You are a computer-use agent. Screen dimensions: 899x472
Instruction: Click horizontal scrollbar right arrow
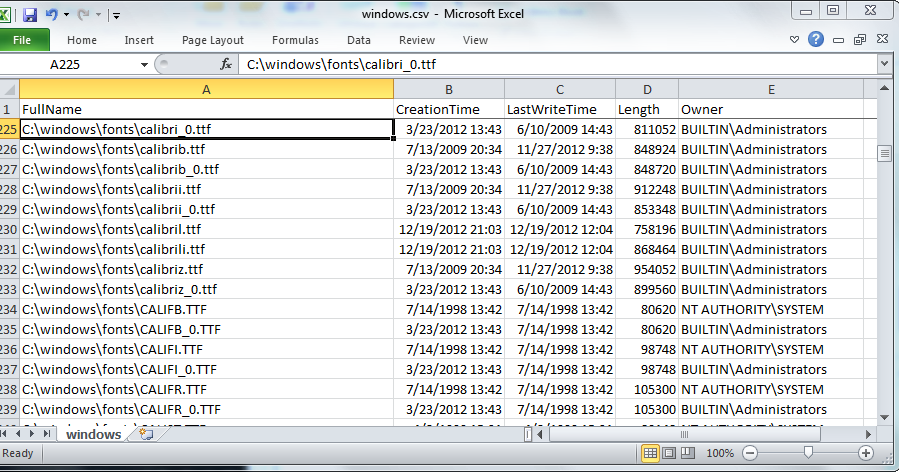[868, 434]
